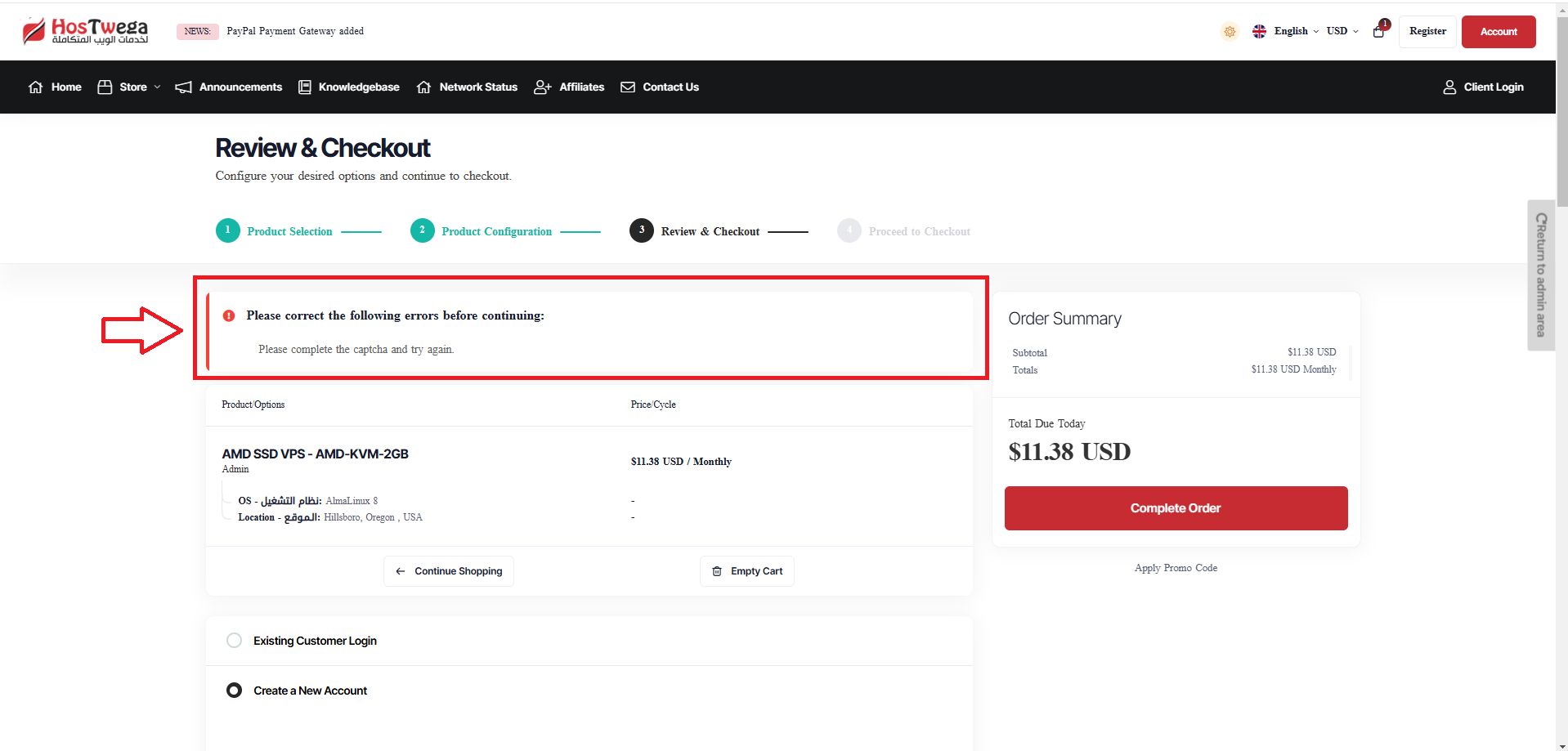This screenshot has height=751, width=1568.
Task: Click the Contact Us envelope icon
Action: 628,87
